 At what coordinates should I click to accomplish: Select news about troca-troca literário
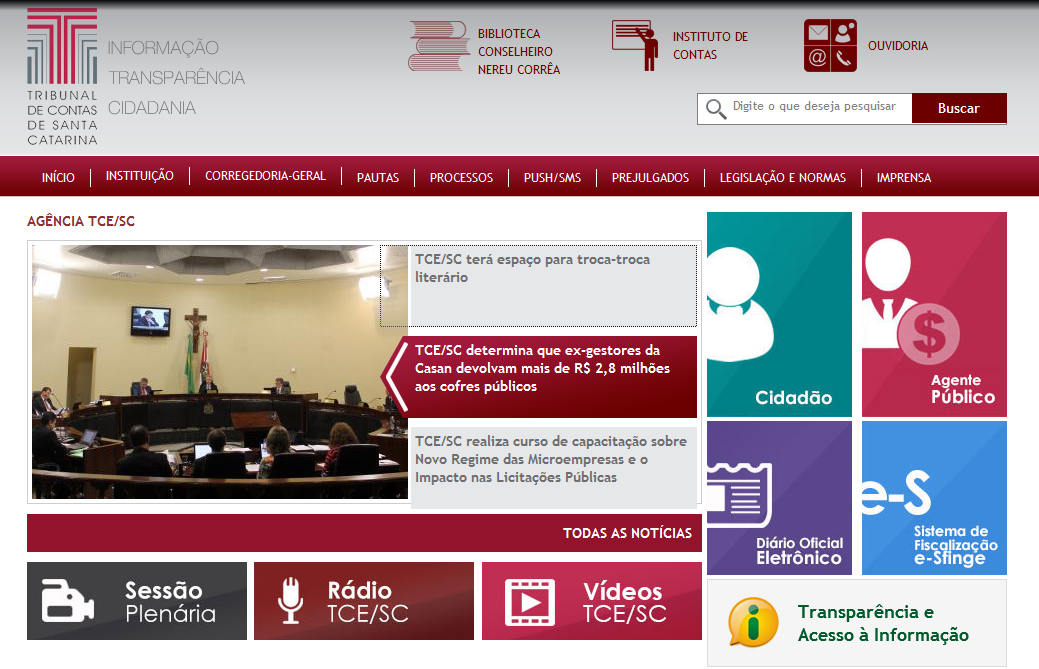tap(553, 285)
